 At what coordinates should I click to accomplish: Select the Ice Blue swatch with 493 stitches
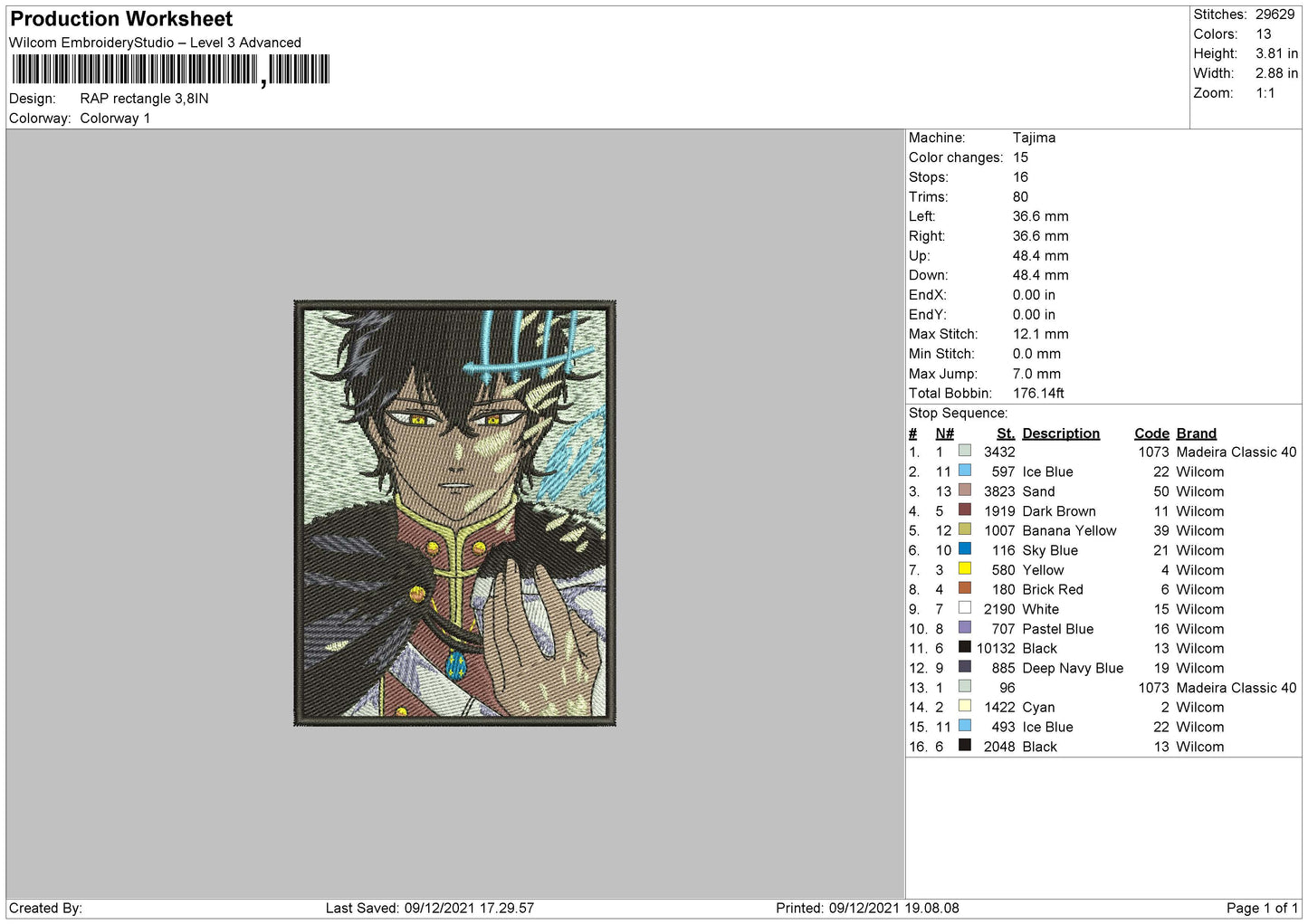point(965,726)
